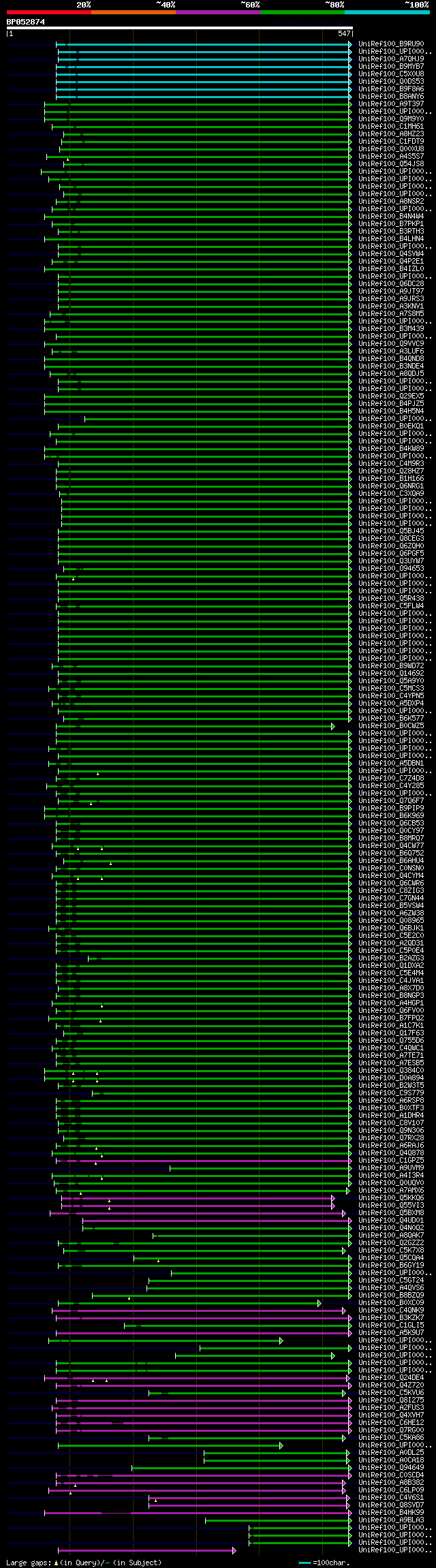This screenshot has height=1568, width=436.
Task: Select hit UniRef100_Q5BXM8
Action: 391,1213
